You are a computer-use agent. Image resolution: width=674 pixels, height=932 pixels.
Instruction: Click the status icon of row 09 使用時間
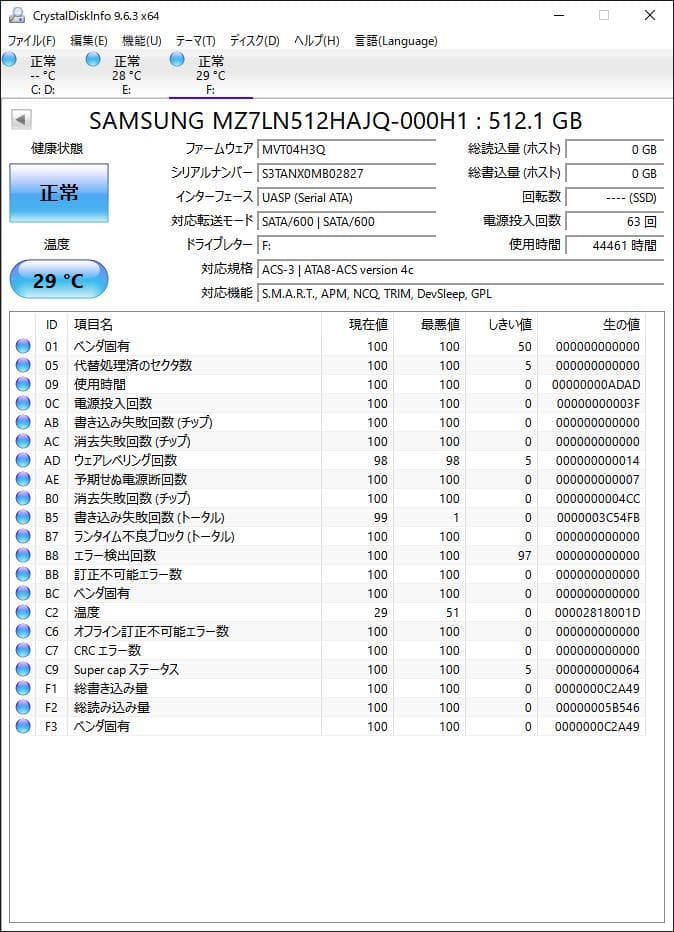[23, 384]
